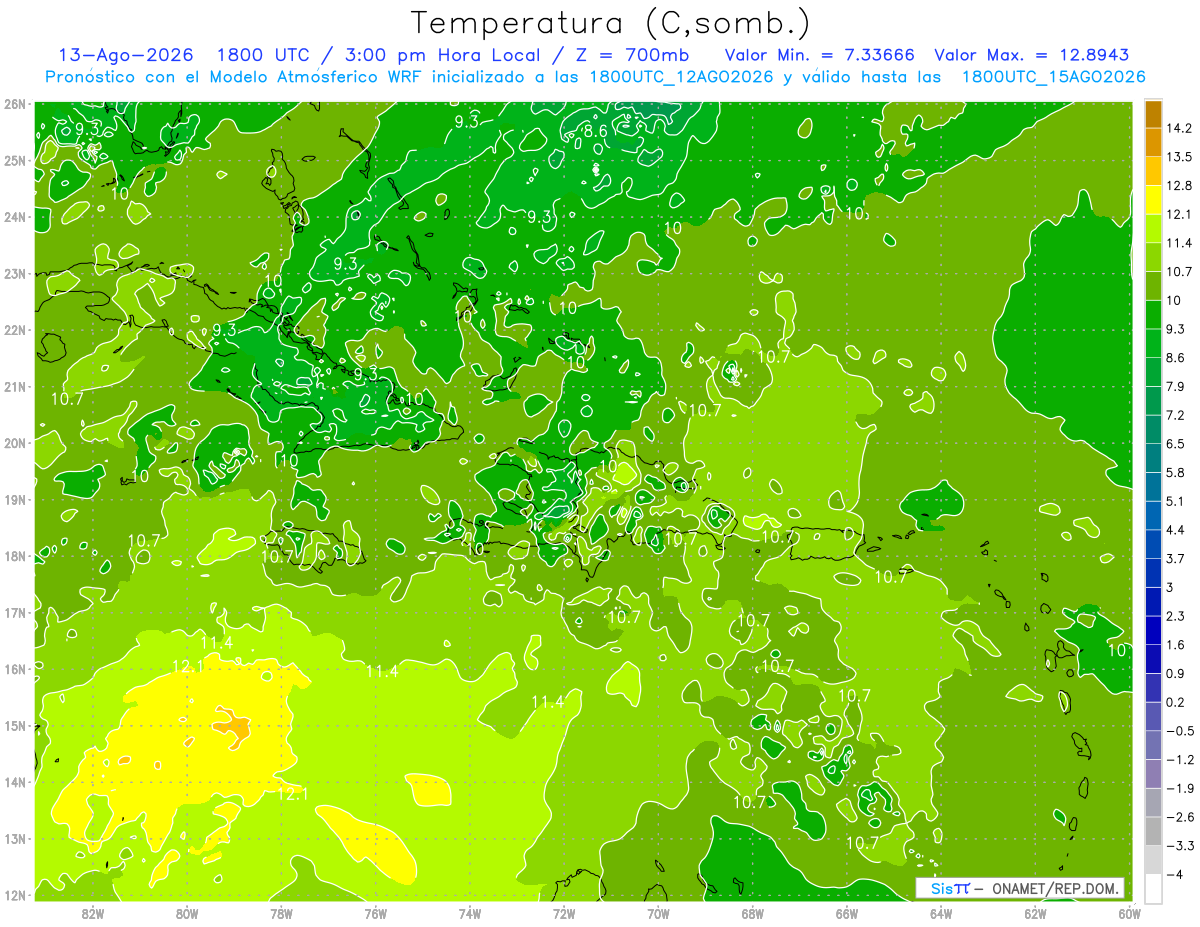
Task: Pick the dark blue swatch between 1.6 and 2.3
Action: click(1153, 631)
